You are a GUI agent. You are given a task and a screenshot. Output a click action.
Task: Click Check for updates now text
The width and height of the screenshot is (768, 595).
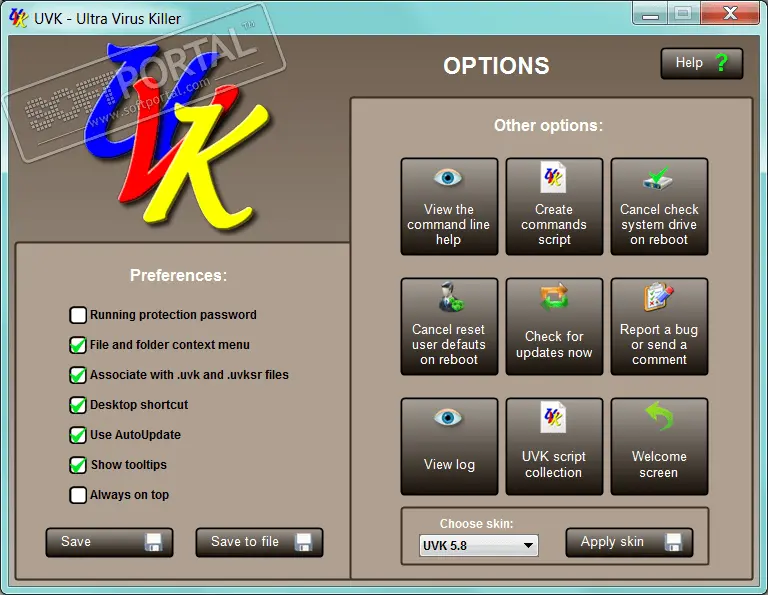coord(554,344)
